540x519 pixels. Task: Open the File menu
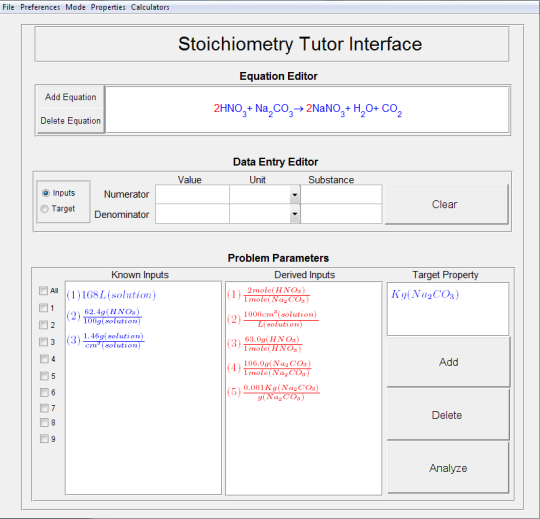pos(8,7)
